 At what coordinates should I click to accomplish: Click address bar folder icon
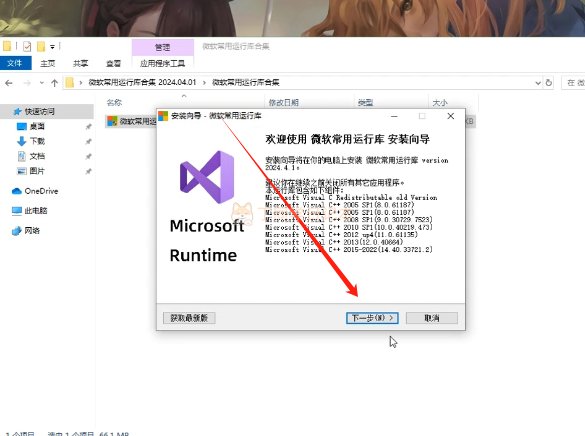(69, 82)
